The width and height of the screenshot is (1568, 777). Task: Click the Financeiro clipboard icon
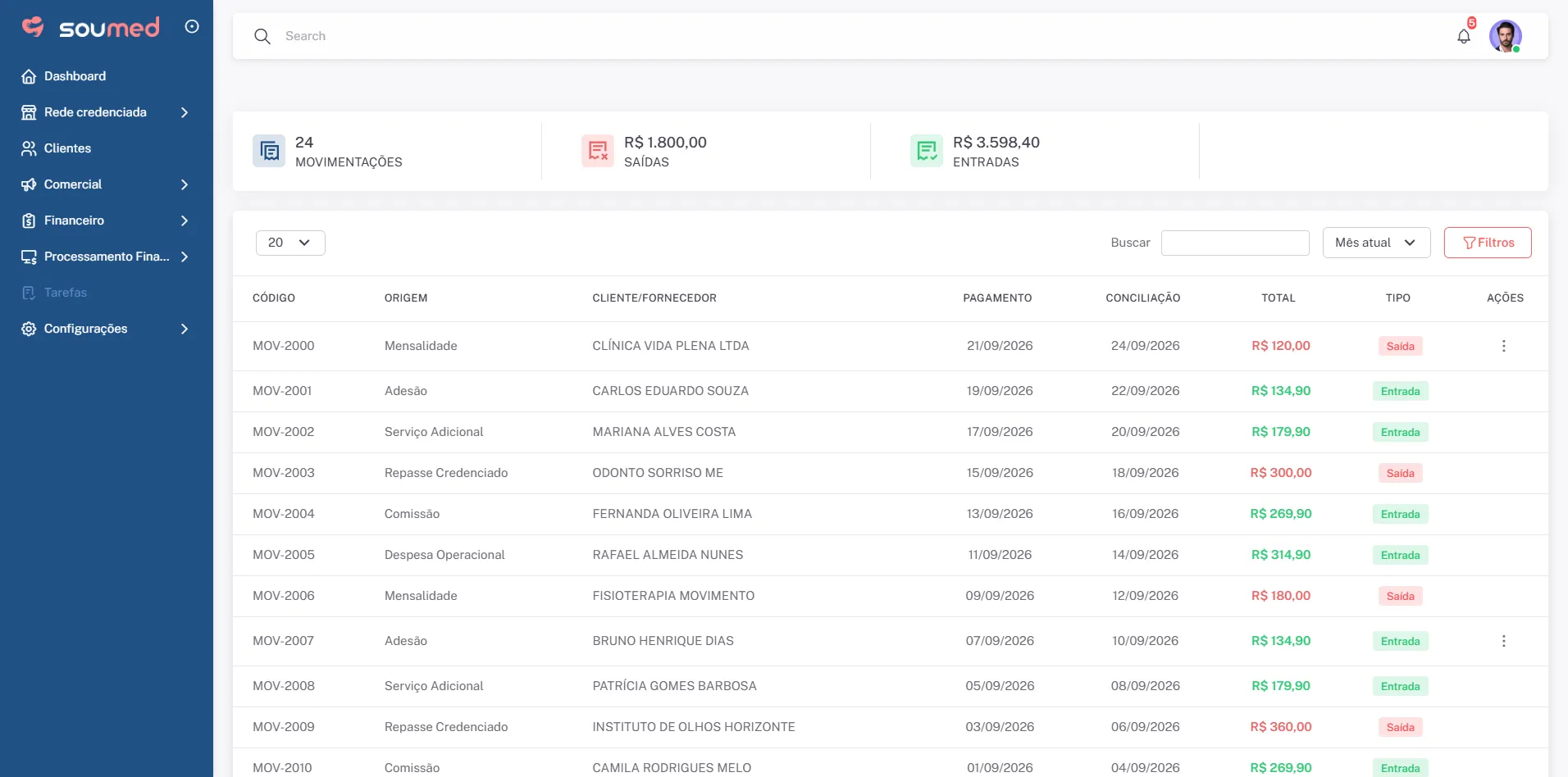point(29,220)
